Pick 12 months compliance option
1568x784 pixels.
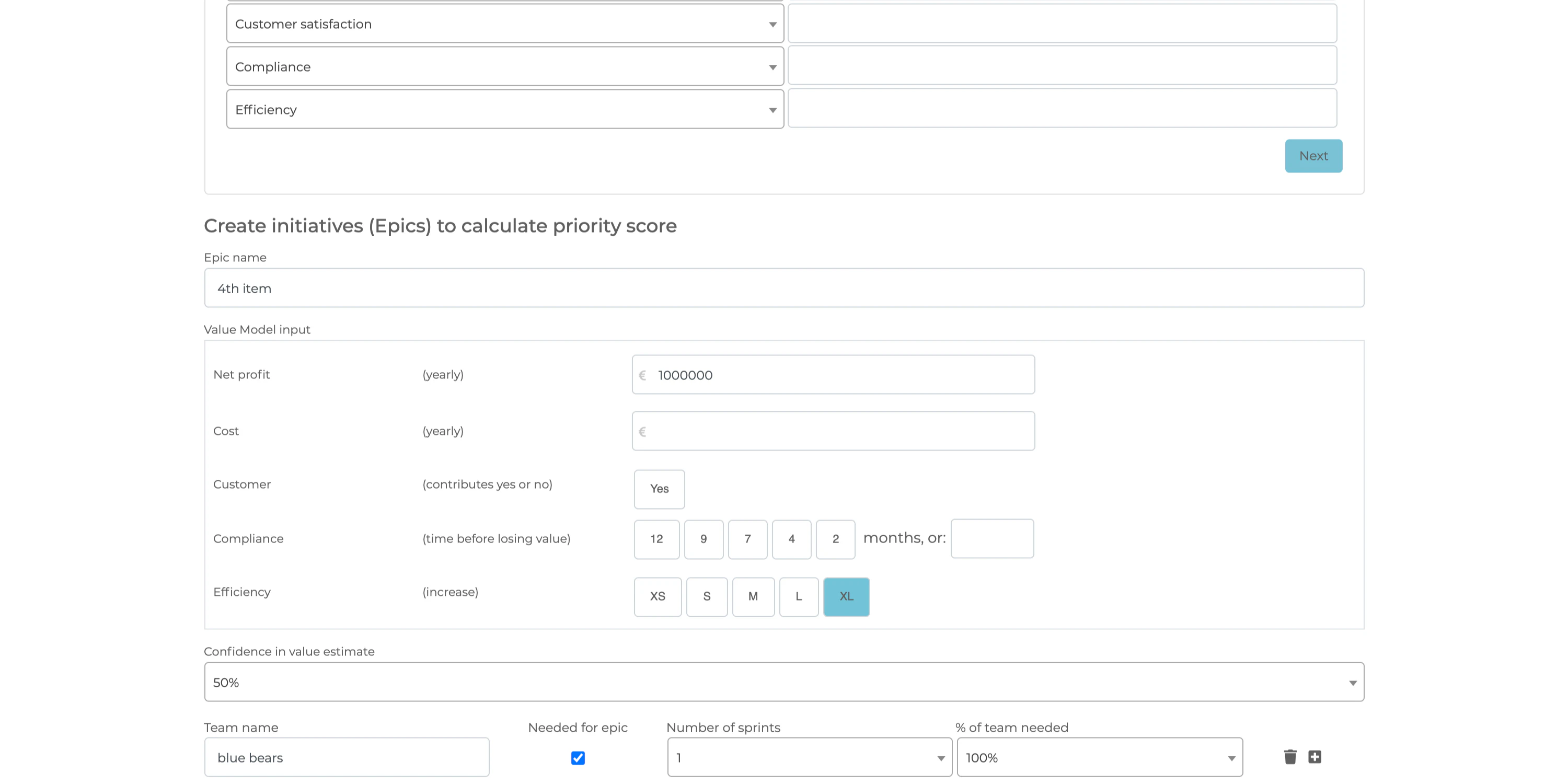656,539
